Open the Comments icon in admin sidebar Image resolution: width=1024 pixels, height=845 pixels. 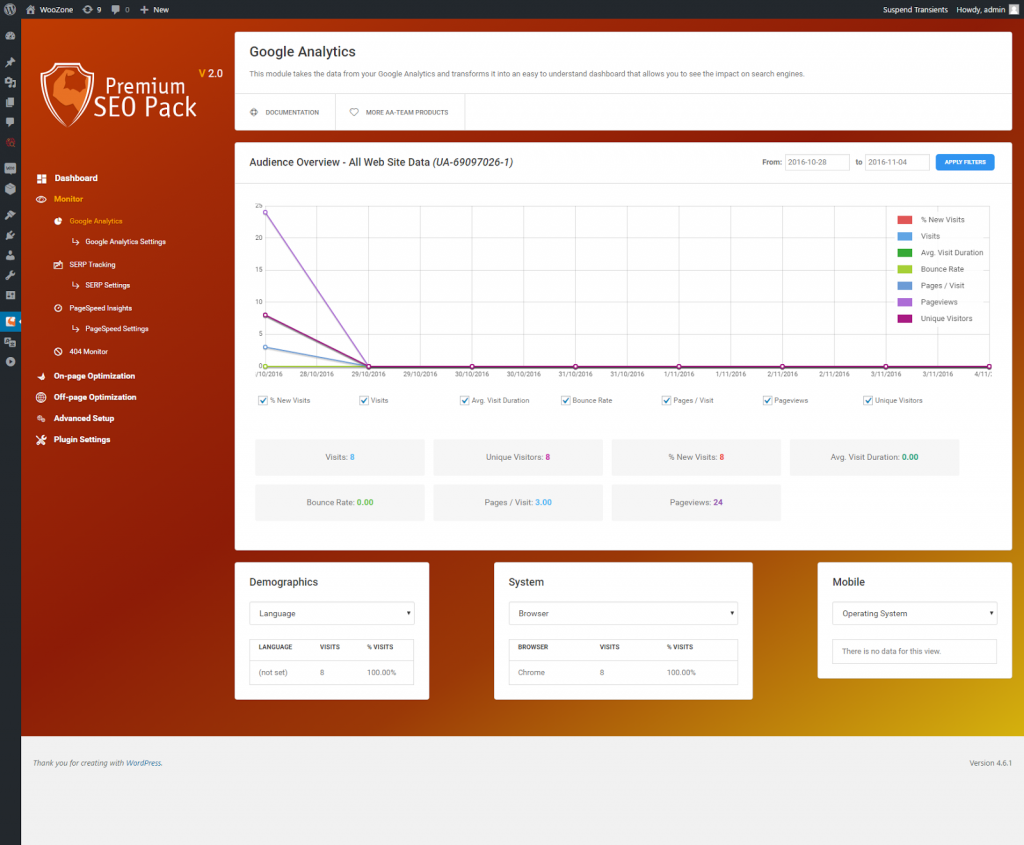click(x=10, y=122)
